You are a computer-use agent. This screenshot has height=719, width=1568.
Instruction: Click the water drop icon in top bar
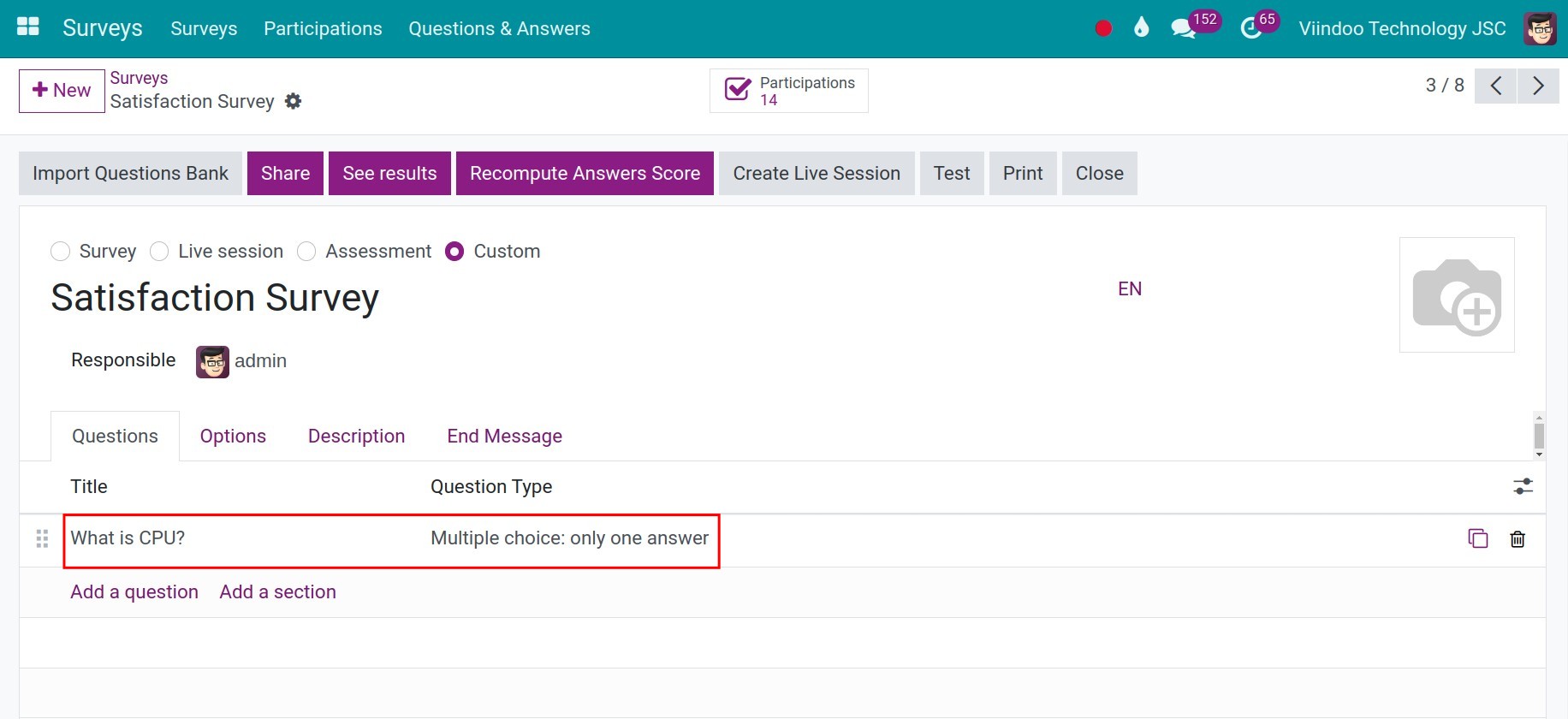[1141, 27]
